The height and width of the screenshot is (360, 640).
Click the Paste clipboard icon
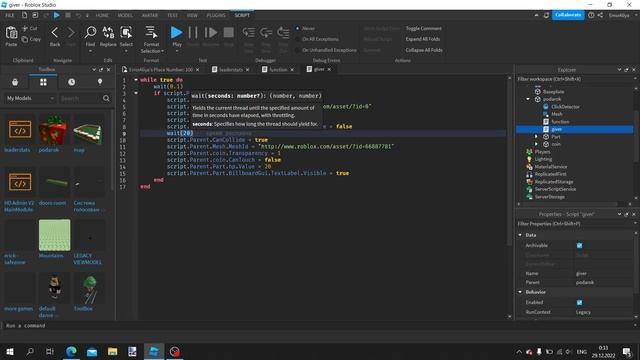coord(11,33)
